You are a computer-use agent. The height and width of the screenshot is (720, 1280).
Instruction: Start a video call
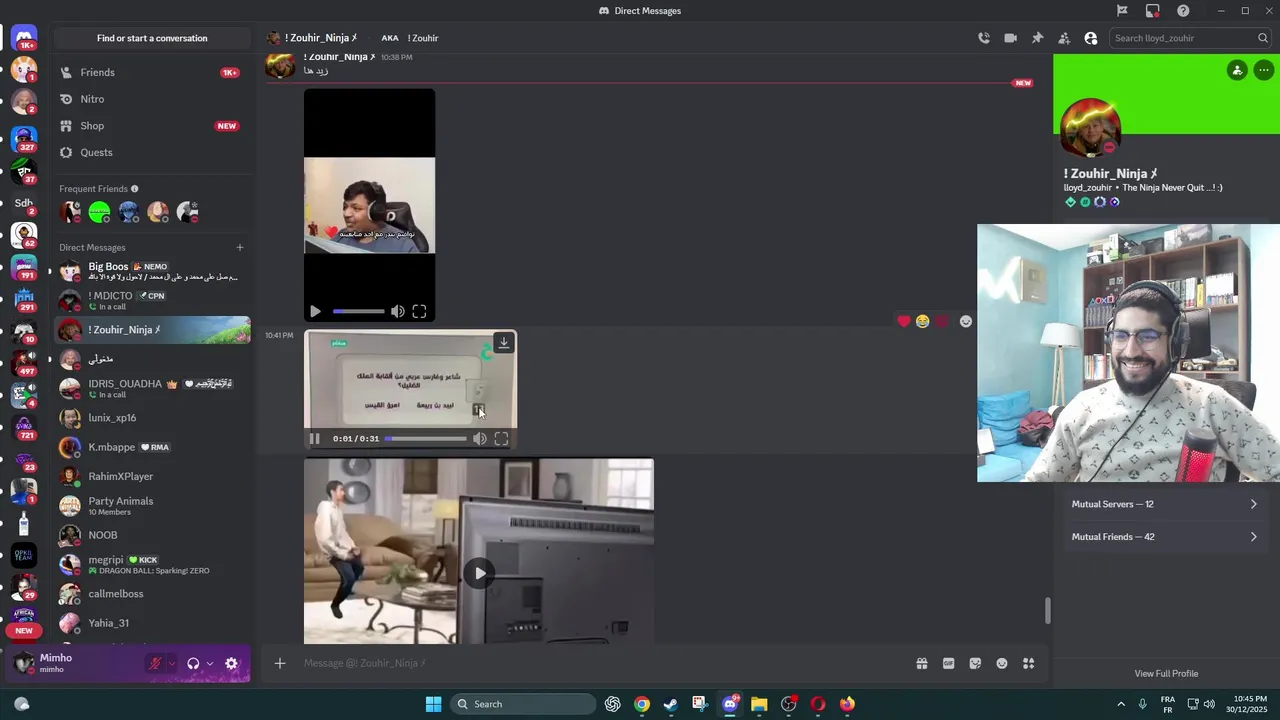[x=1011, y=38]
